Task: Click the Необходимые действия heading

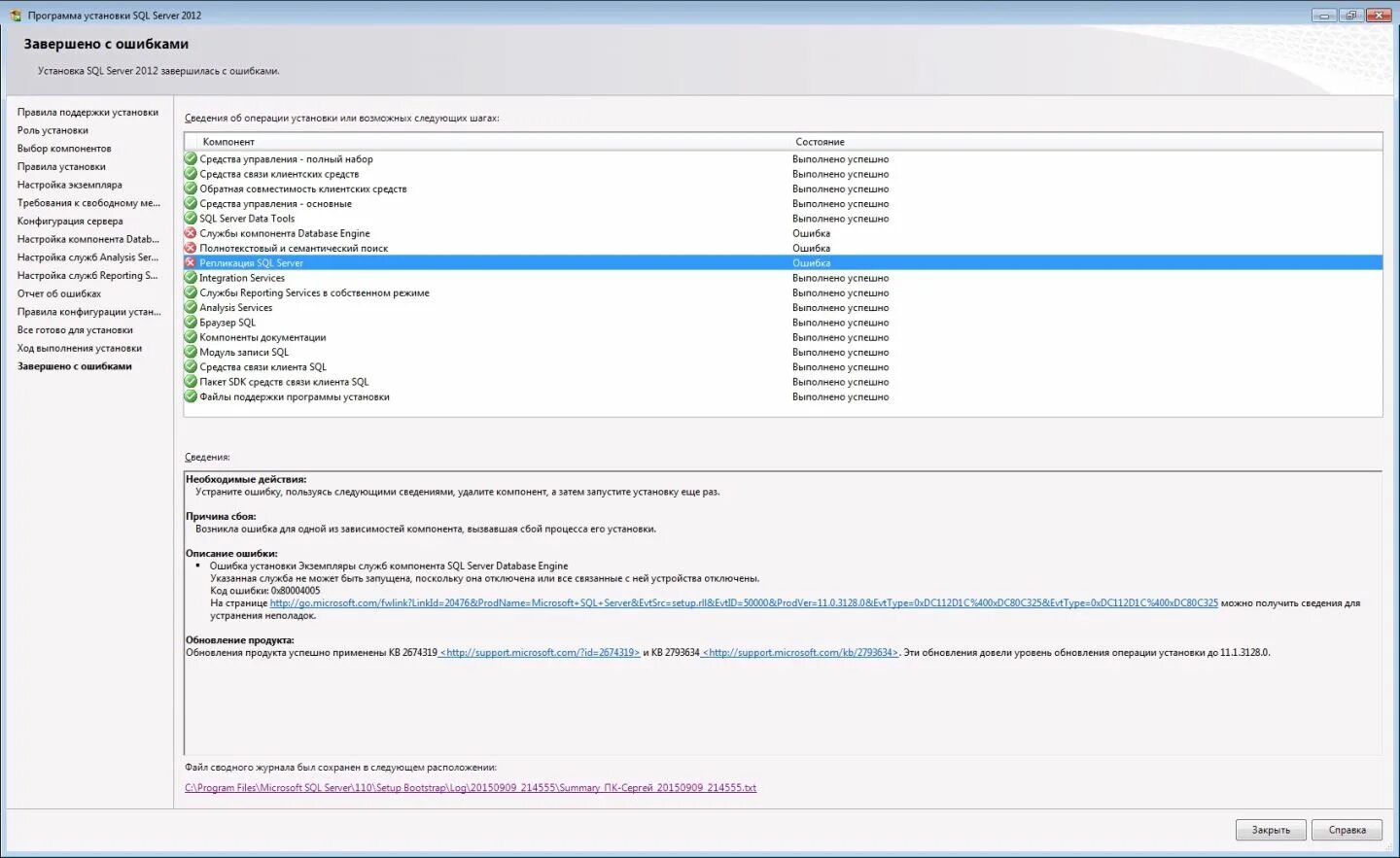Action: (246, 479)
